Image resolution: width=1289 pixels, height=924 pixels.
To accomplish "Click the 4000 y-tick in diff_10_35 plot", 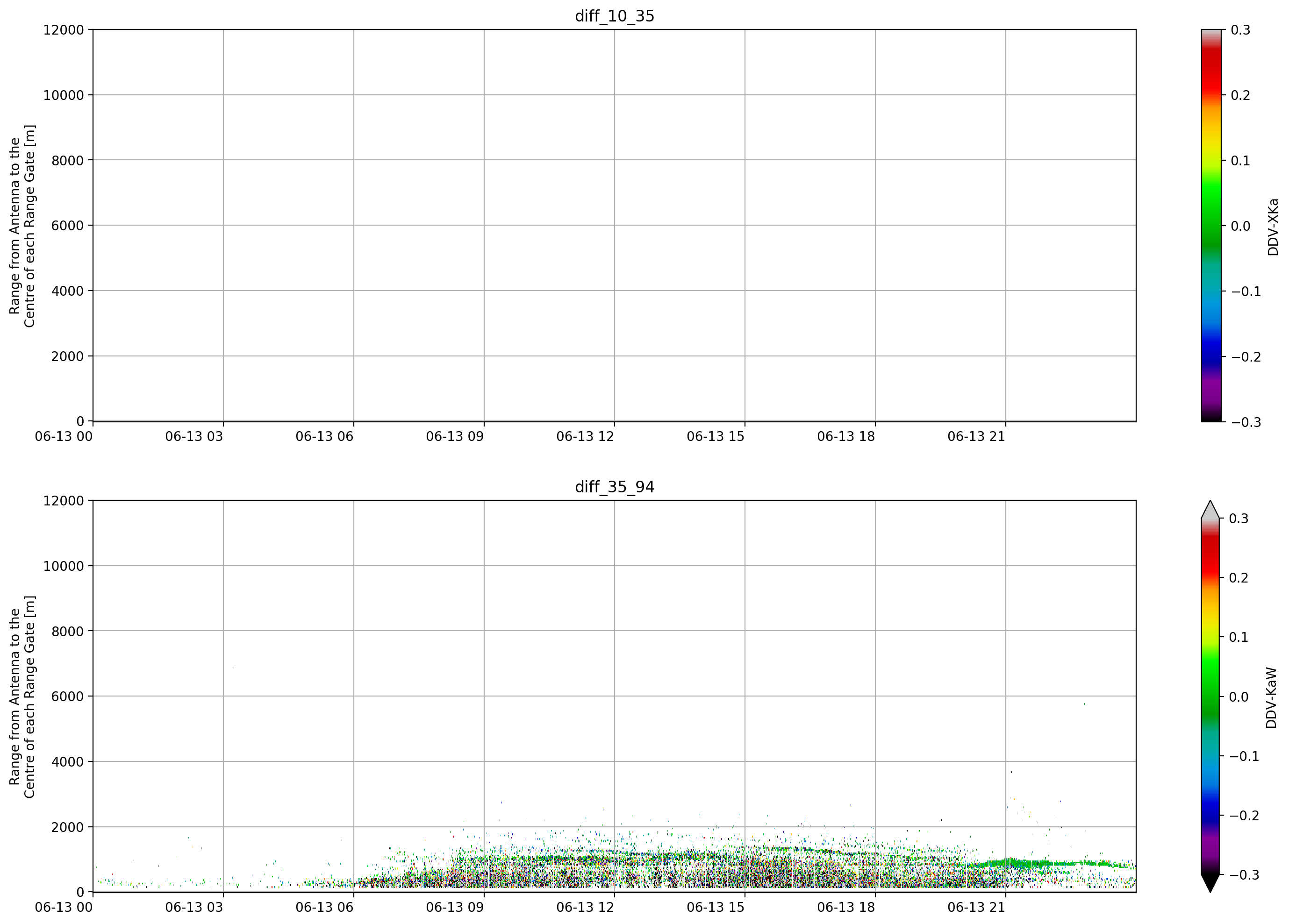I will pyautogui.click(x=68, y=291).
